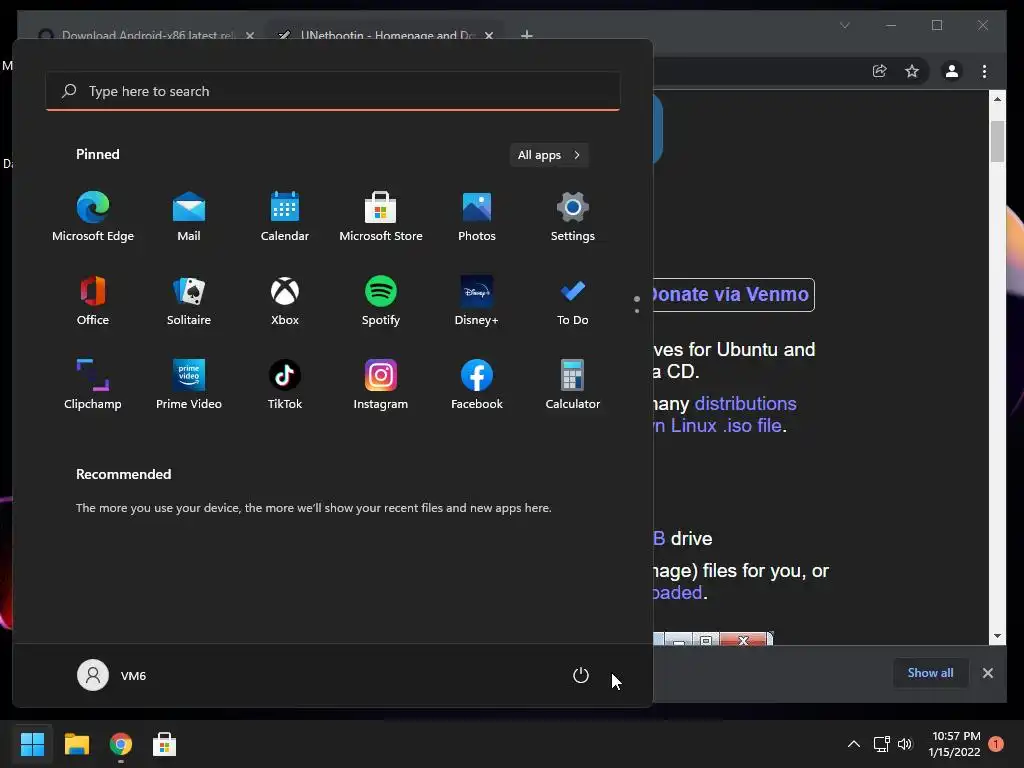Launch the Mail app
Image resolution: width=1024 pixels, height=768 pixels.
(x=189, y=217)
